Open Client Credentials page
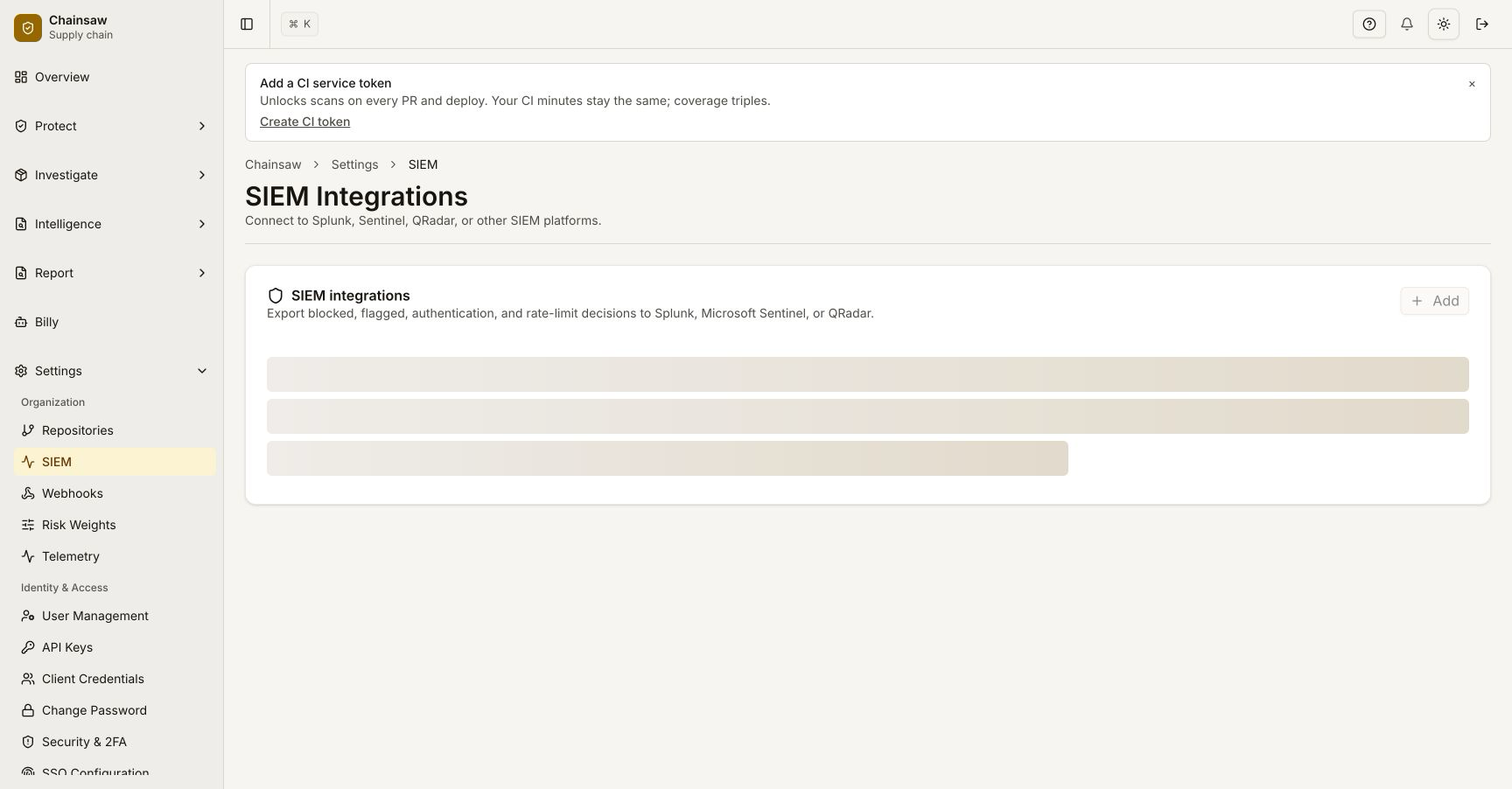The width and height of the screenshot is (1512, 789). click(115, 679)
